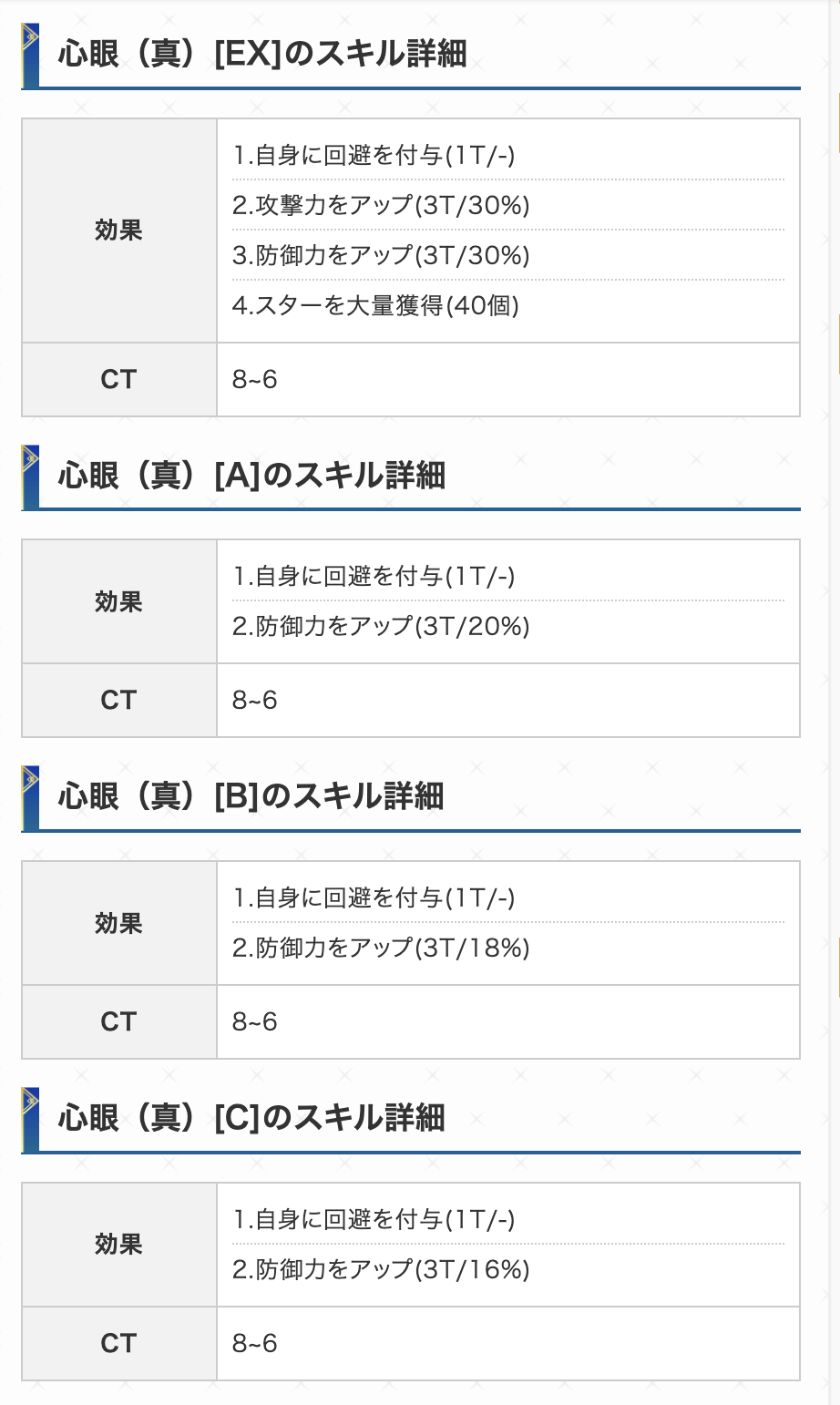The height and width of the screenshot is (1405, 840).
Task: Click the flag icon beside 心眼（真）[EX] heading
Action: click(x=30, y=56)
